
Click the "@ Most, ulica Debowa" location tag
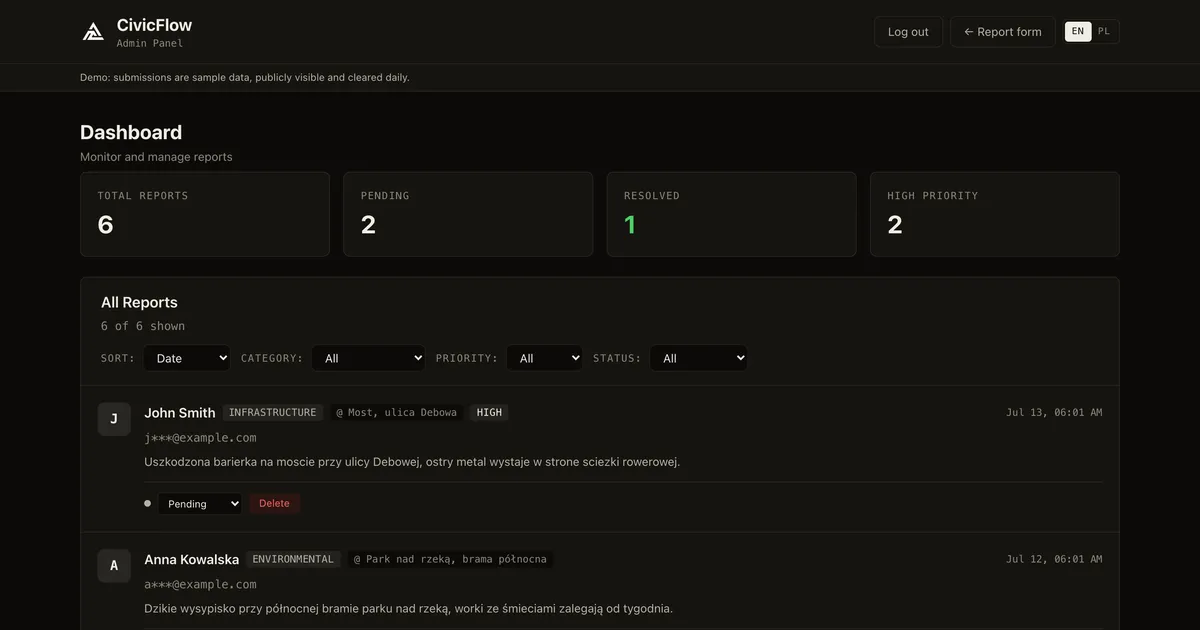[x=396, y=412]
